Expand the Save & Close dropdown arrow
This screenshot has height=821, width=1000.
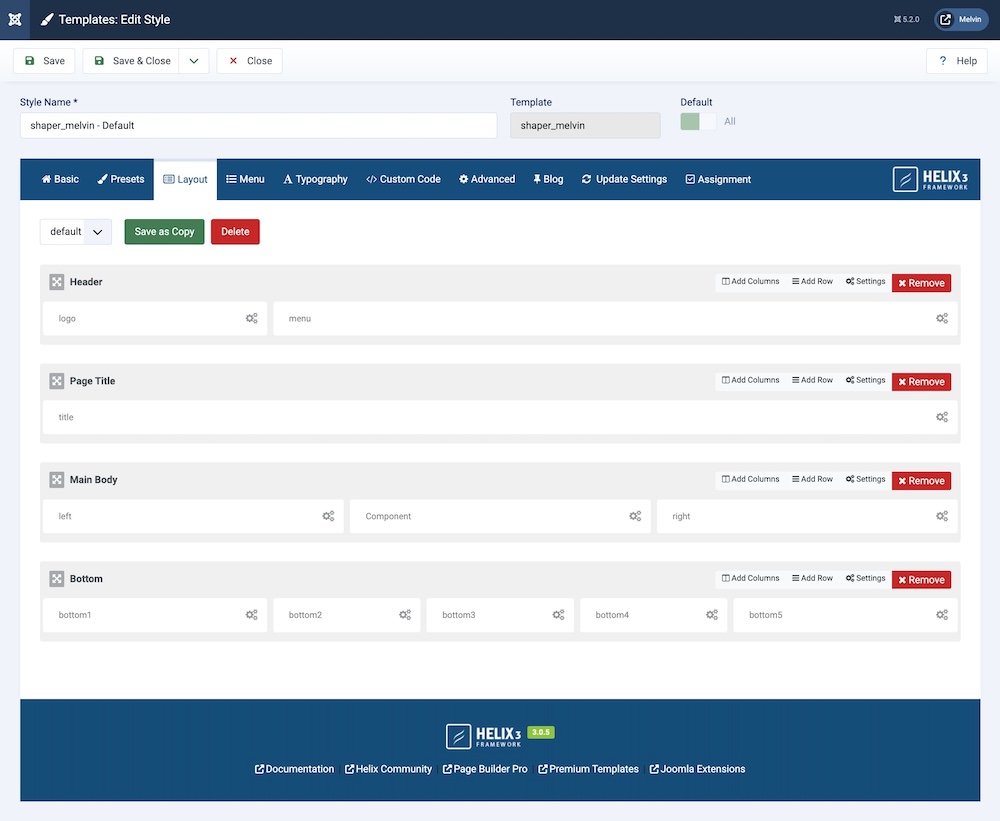(194, 61)
